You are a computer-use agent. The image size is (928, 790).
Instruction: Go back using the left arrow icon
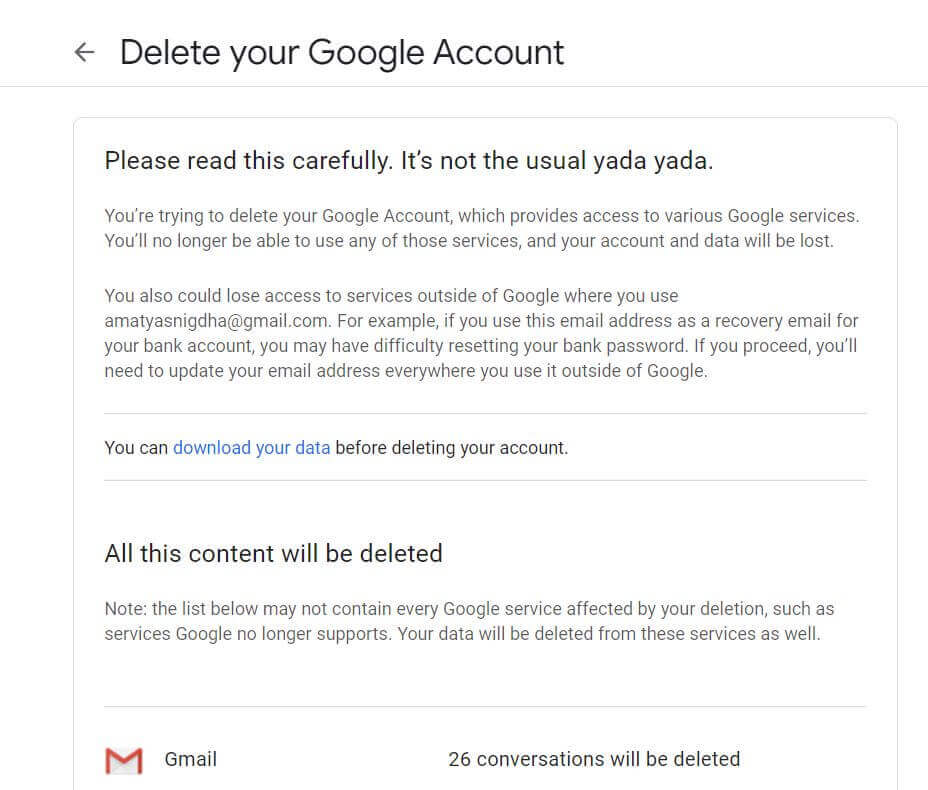[x=85, y=53]
